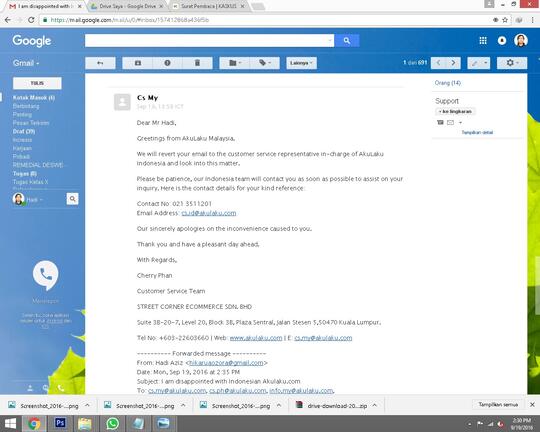Reload page with refresh button
Viewport: 540px width, 432px height.
point(31,20)
